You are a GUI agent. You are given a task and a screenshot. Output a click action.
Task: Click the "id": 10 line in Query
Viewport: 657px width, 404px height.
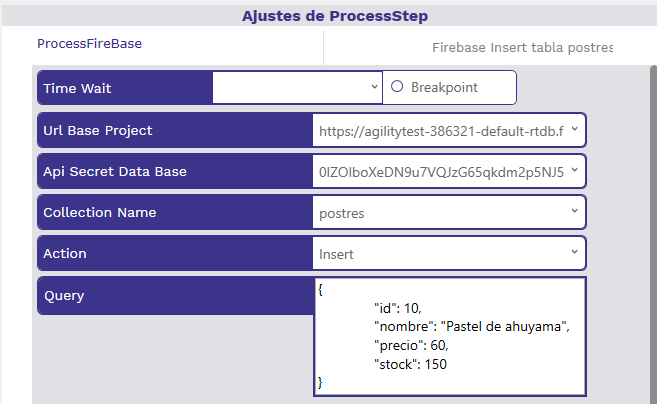(397, 308)
